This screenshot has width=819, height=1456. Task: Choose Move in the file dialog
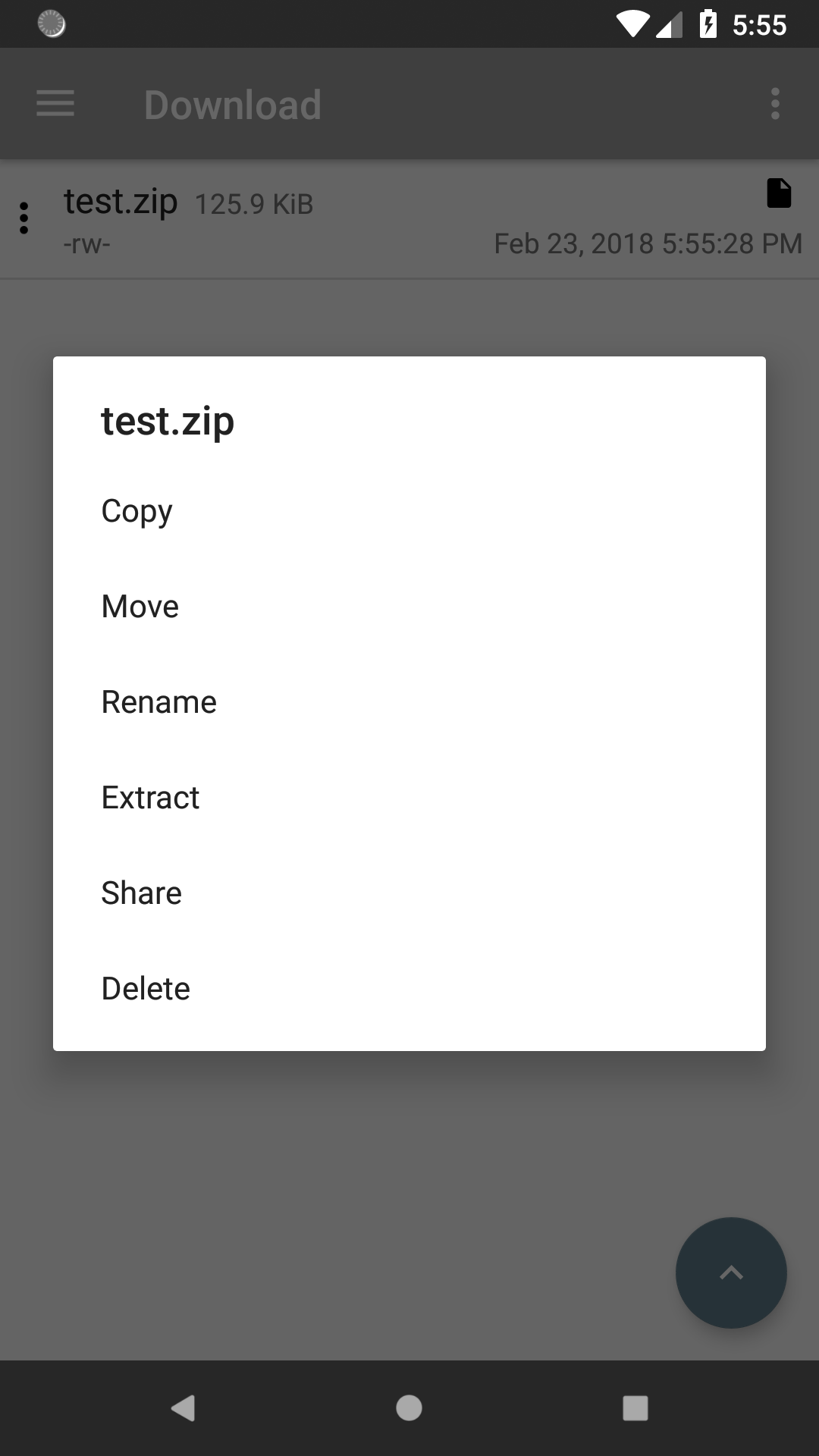click(409, 607)
